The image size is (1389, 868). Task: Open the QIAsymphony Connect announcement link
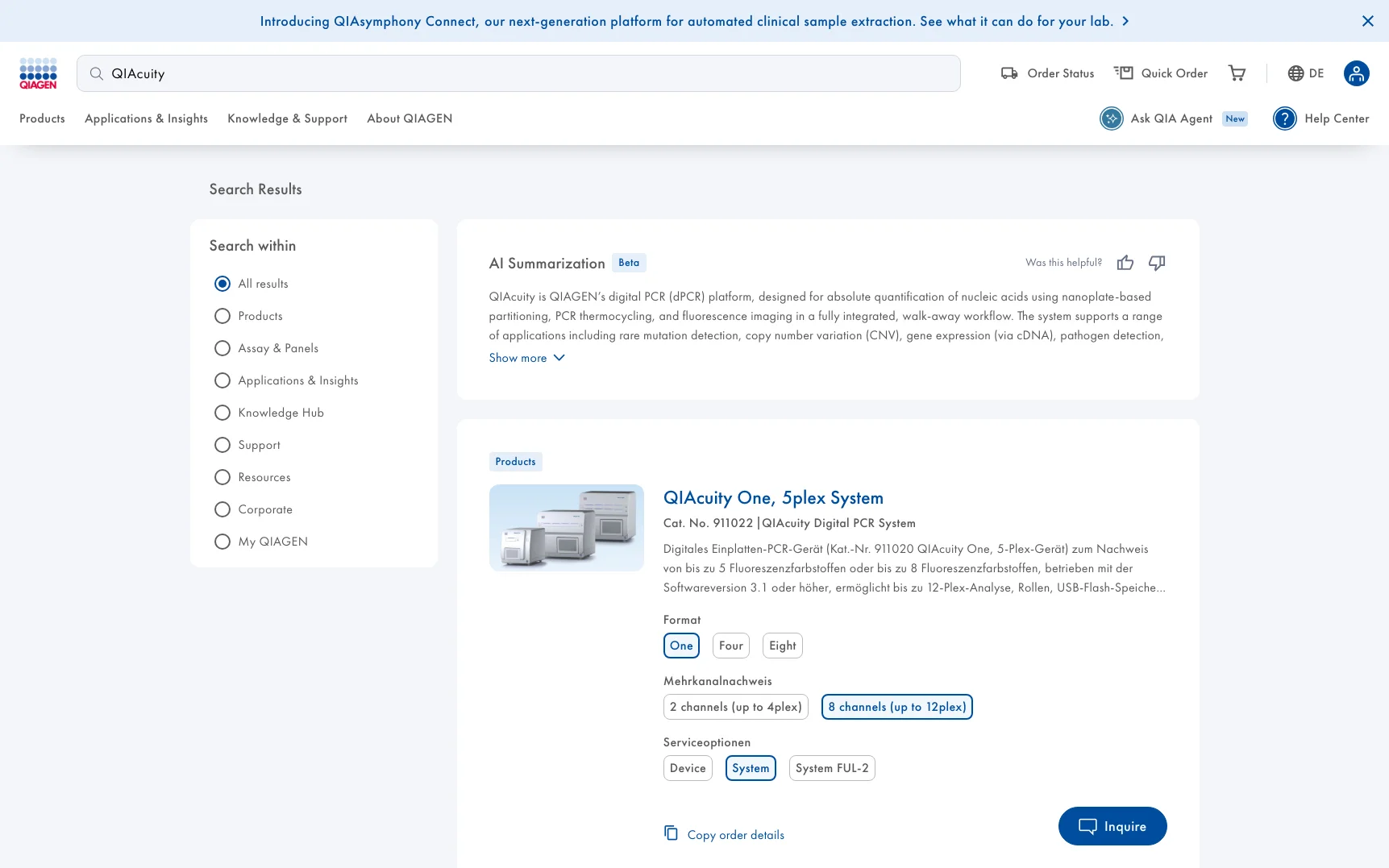pyautogui.click(x=694, y=21)
